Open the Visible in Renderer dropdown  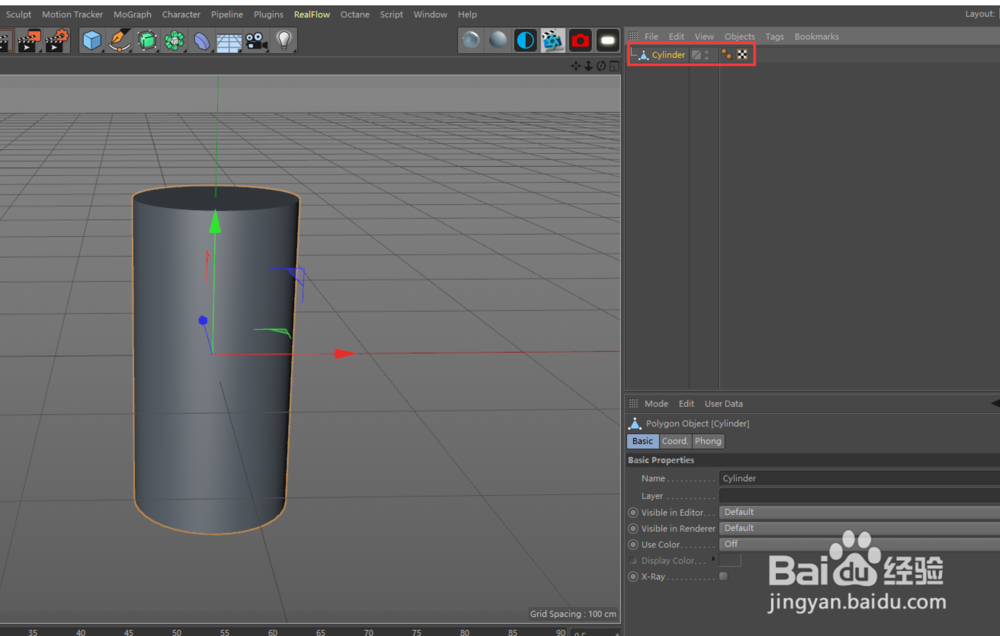pyautogui.click(x=859, y=528)
